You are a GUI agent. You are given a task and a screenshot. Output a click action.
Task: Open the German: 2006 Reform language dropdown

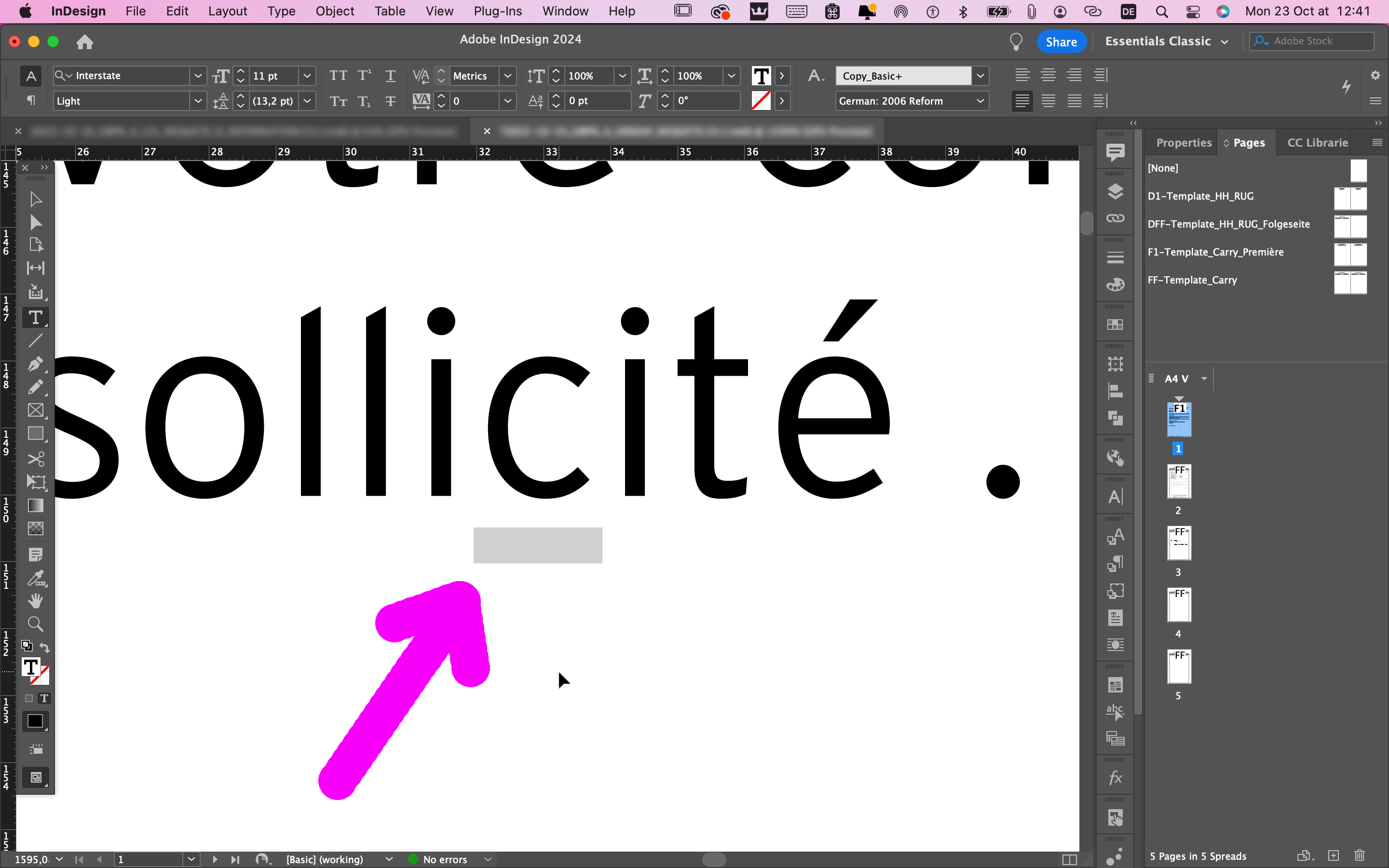(x=980, y=101)
